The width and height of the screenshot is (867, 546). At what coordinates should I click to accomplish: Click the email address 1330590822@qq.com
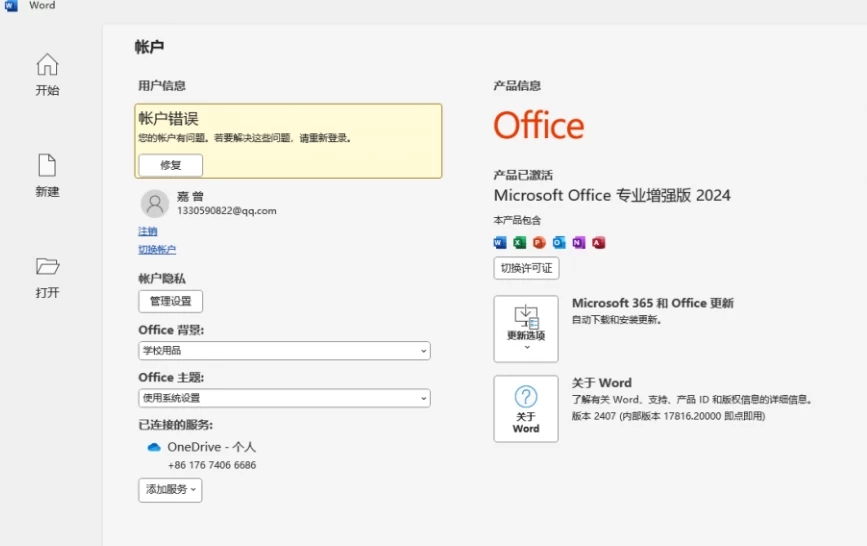[227, 211]
